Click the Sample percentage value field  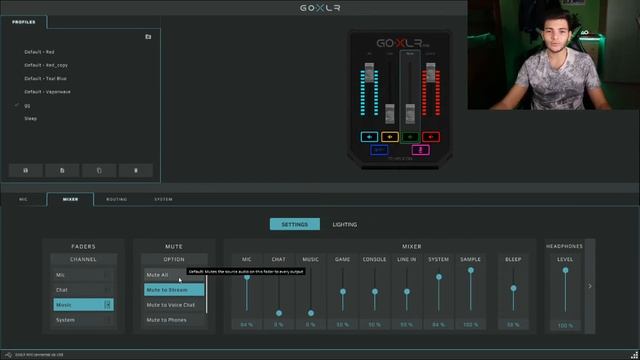(x=471, y=325)
